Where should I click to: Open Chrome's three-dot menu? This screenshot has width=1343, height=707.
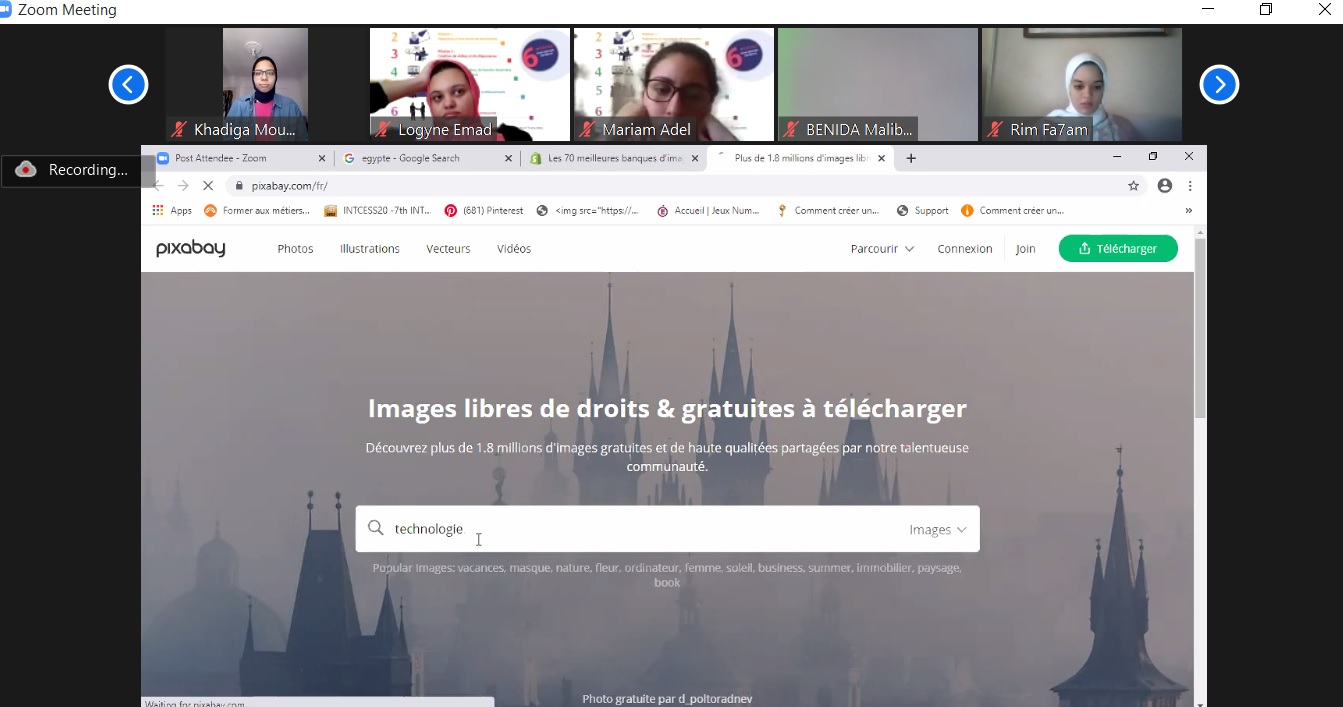(x=1190, y=186)
